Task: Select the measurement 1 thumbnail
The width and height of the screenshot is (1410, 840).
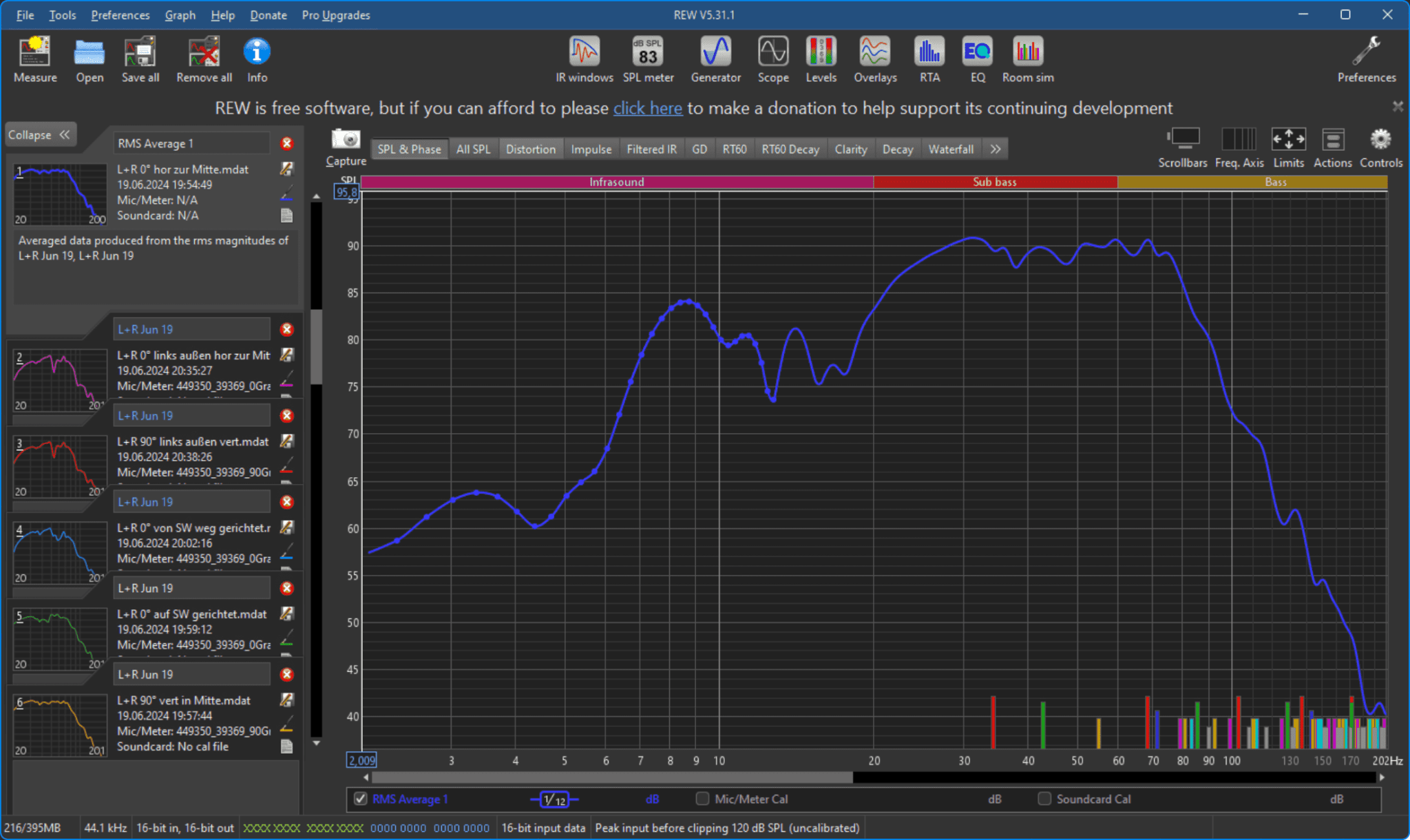Action: click(60, 194)
